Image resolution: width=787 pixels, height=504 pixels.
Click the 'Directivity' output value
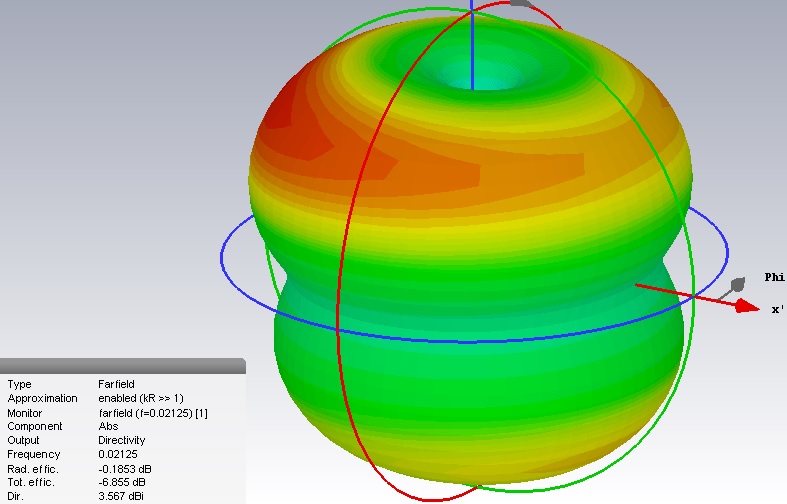pyautogui.click(x=121, y=440)
